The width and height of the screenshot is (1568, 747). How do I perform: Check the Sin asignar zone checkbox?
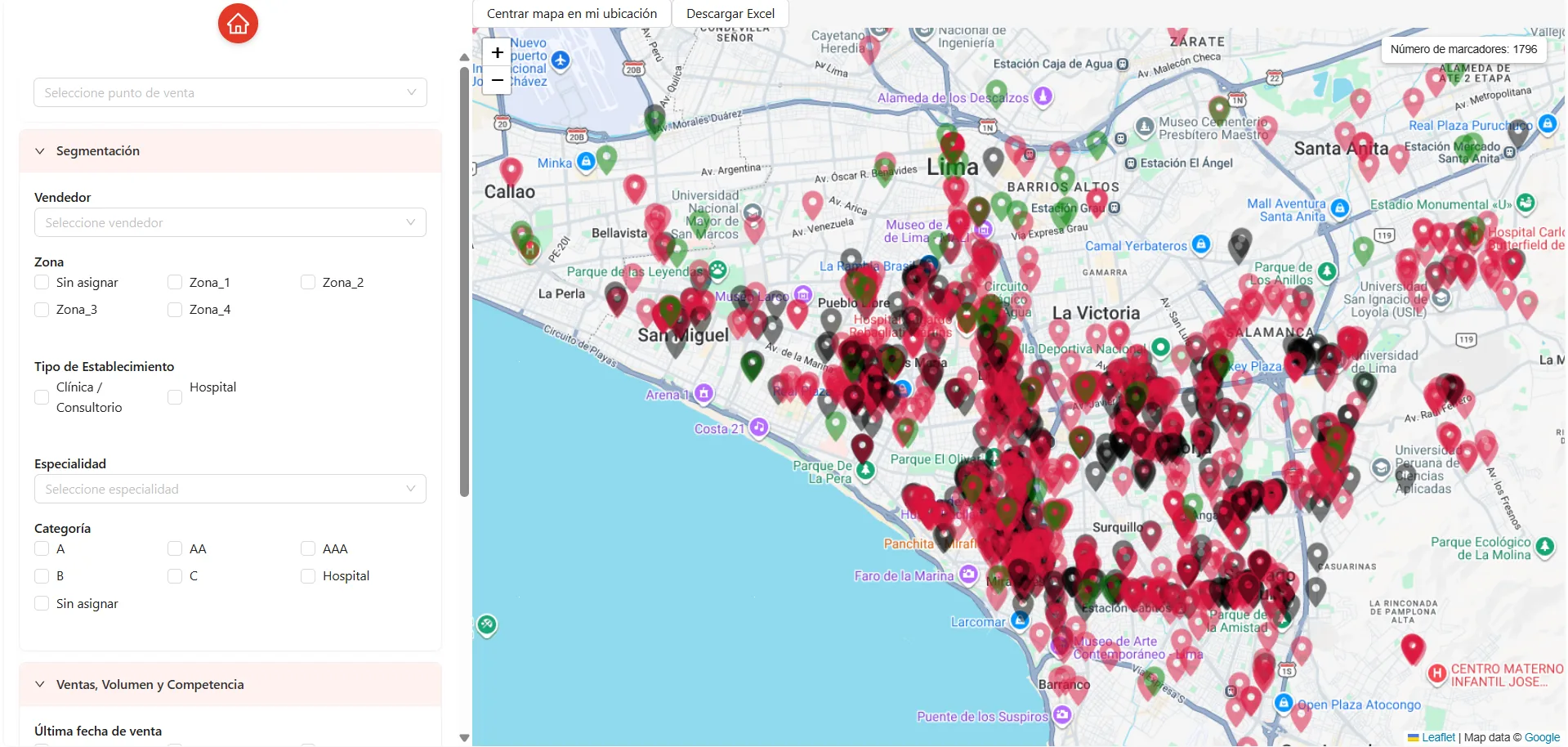tap(42, 282)
